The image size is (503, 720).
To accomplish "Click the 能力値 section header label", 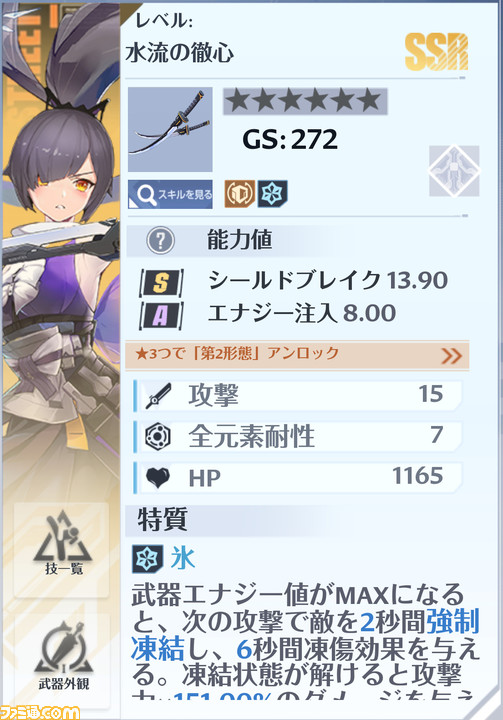I will 239,240.
